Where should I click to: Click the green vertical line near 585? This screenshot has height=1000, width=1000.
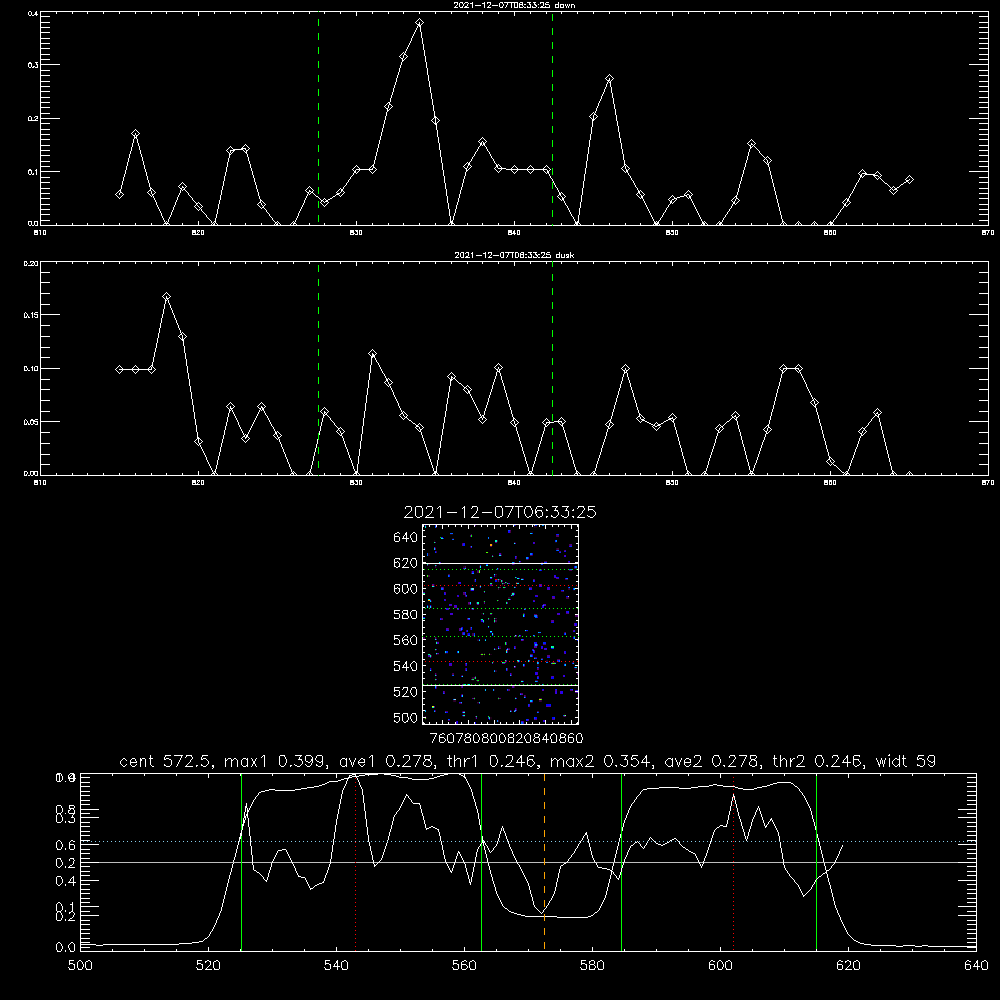[x=621, y=862]
